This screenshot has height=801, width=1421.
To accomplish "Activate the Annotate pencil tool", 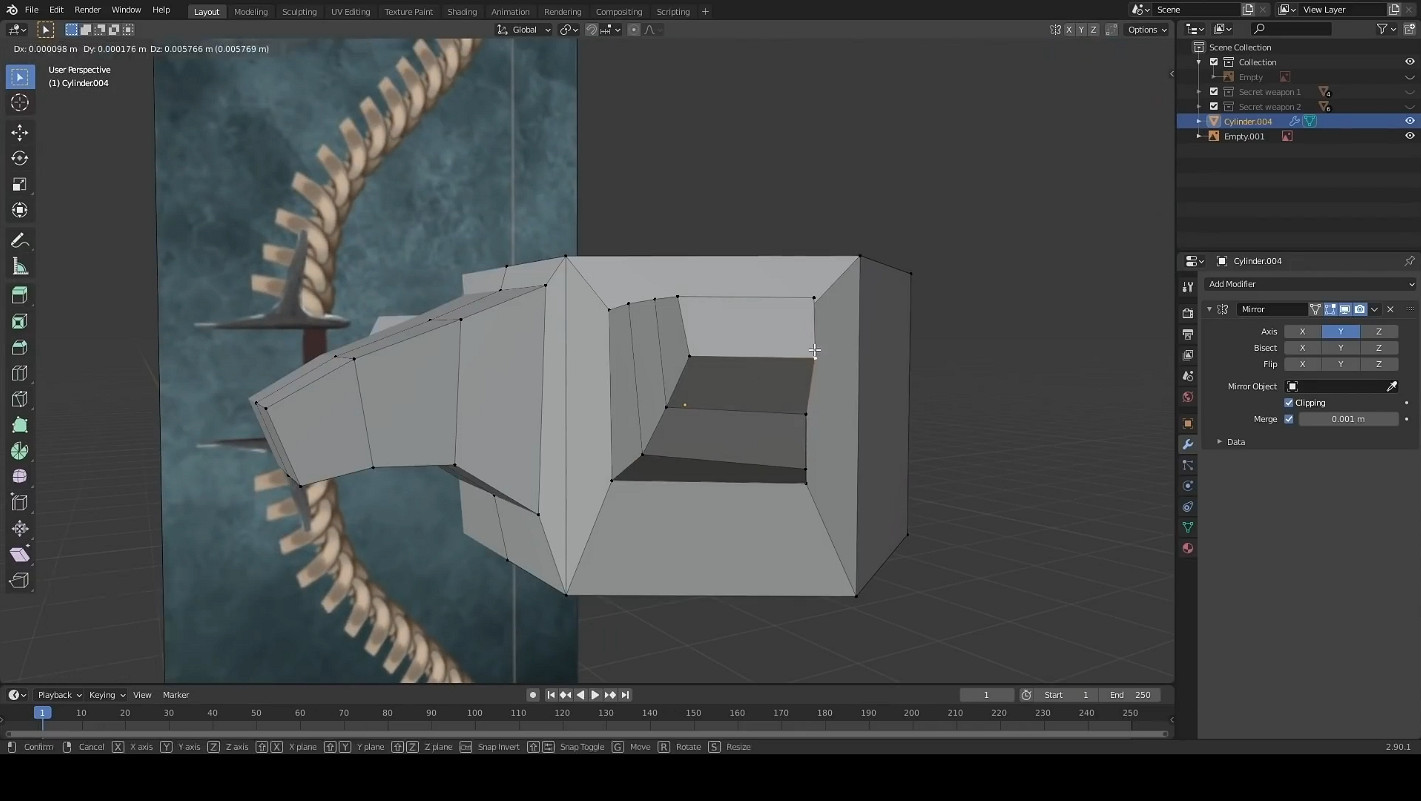I will (19, 241).
